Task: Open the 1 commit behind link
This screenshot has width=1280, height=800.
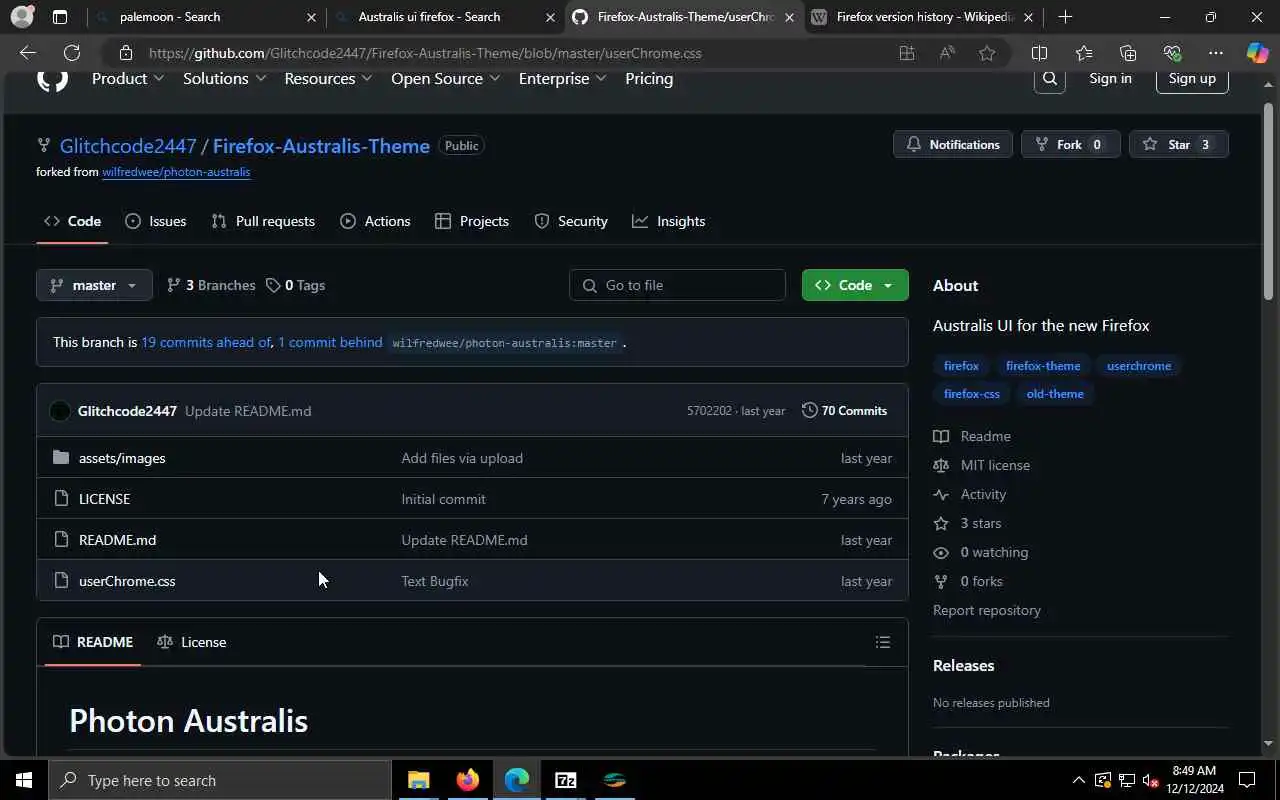Action: (330, 342)
